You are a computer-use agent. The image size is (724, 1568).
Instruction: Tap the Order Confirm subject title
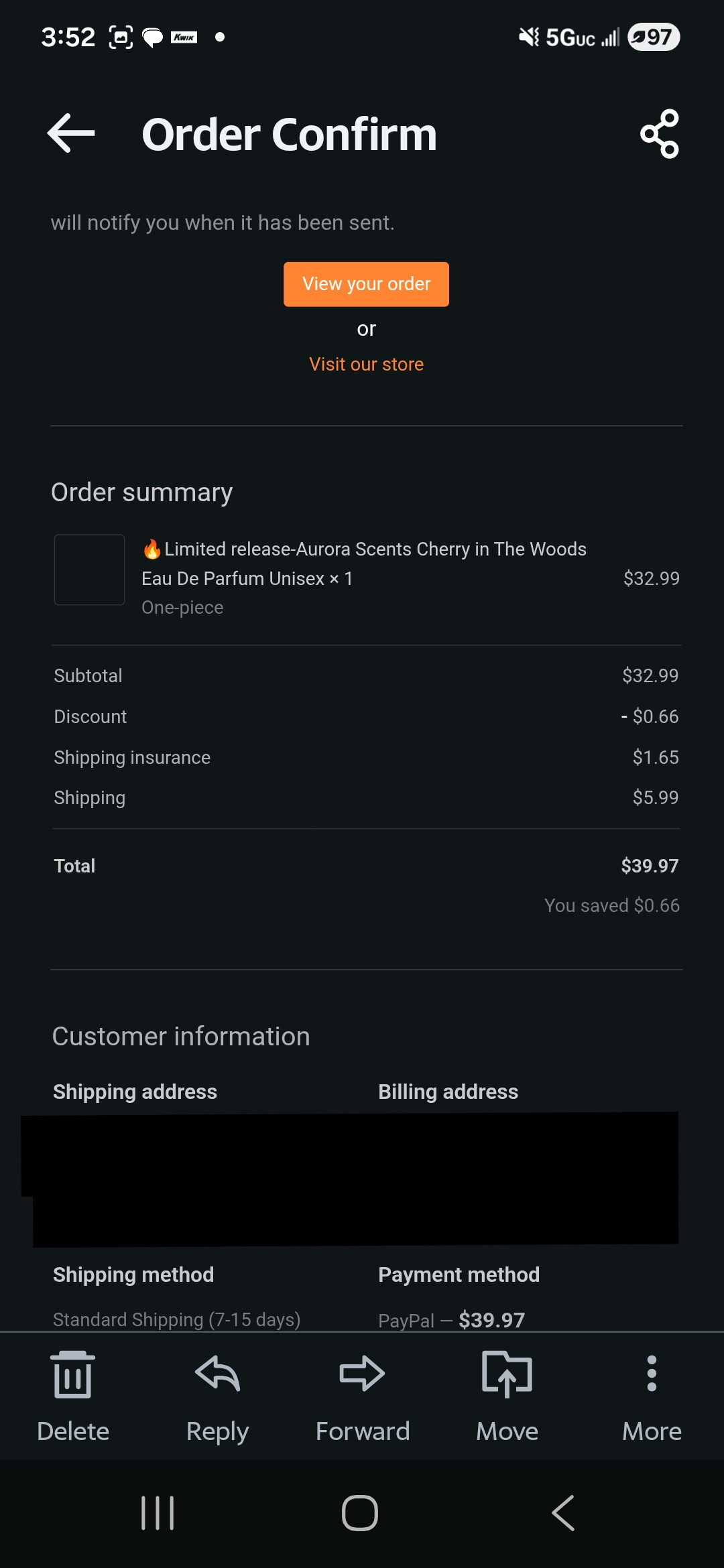[x=289, y=134]
